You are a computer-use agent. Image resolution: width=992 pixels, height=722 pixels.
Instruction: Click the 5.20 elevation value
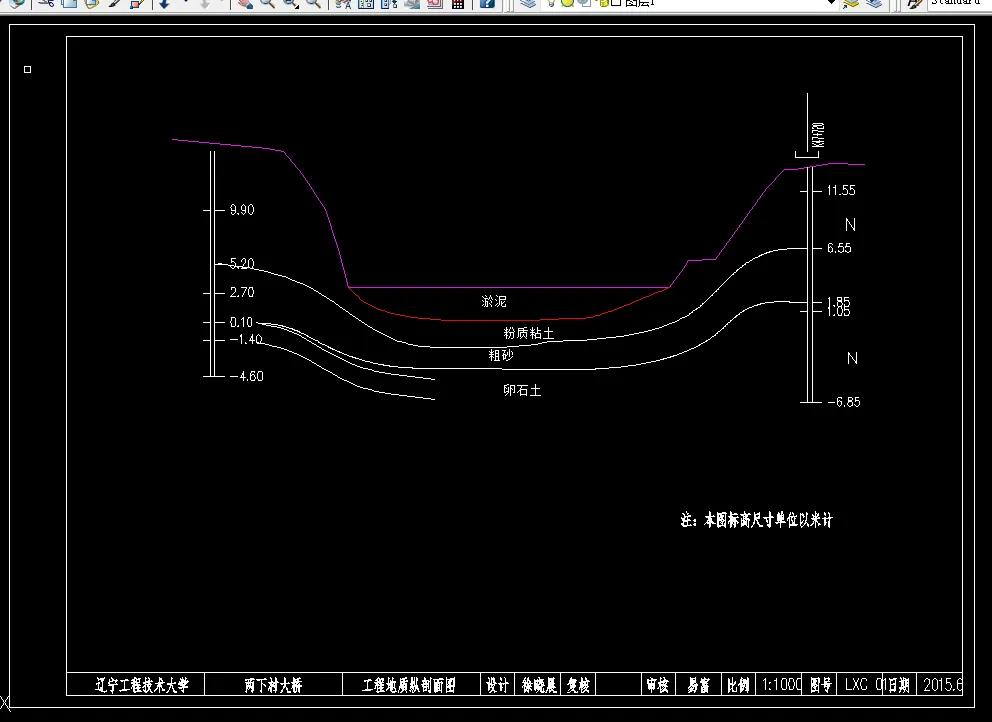[x=242, y=263]
